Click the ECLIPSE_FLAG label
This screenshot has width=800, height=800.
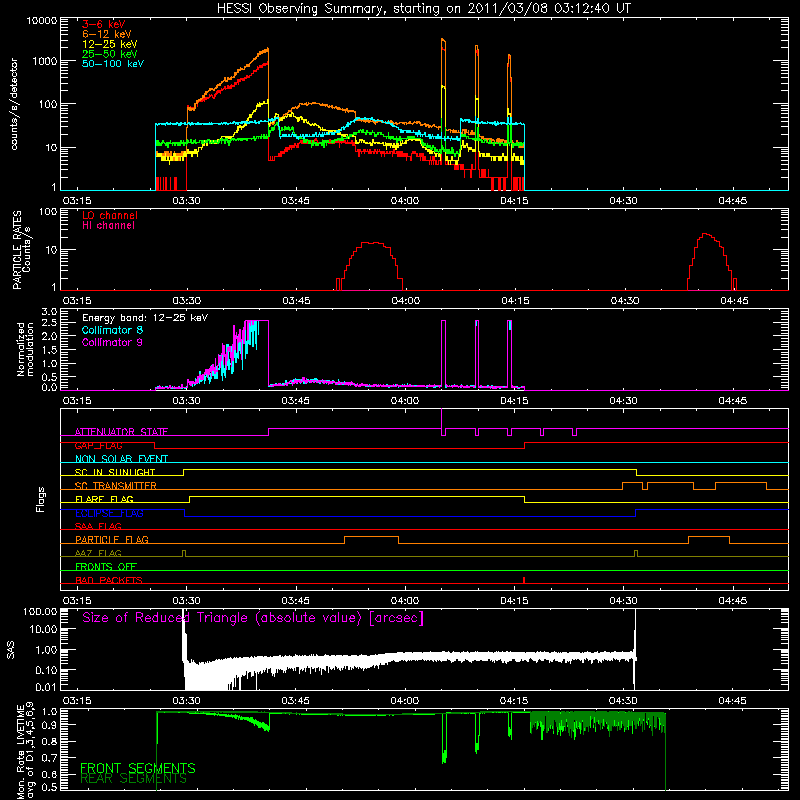(109, 513)
